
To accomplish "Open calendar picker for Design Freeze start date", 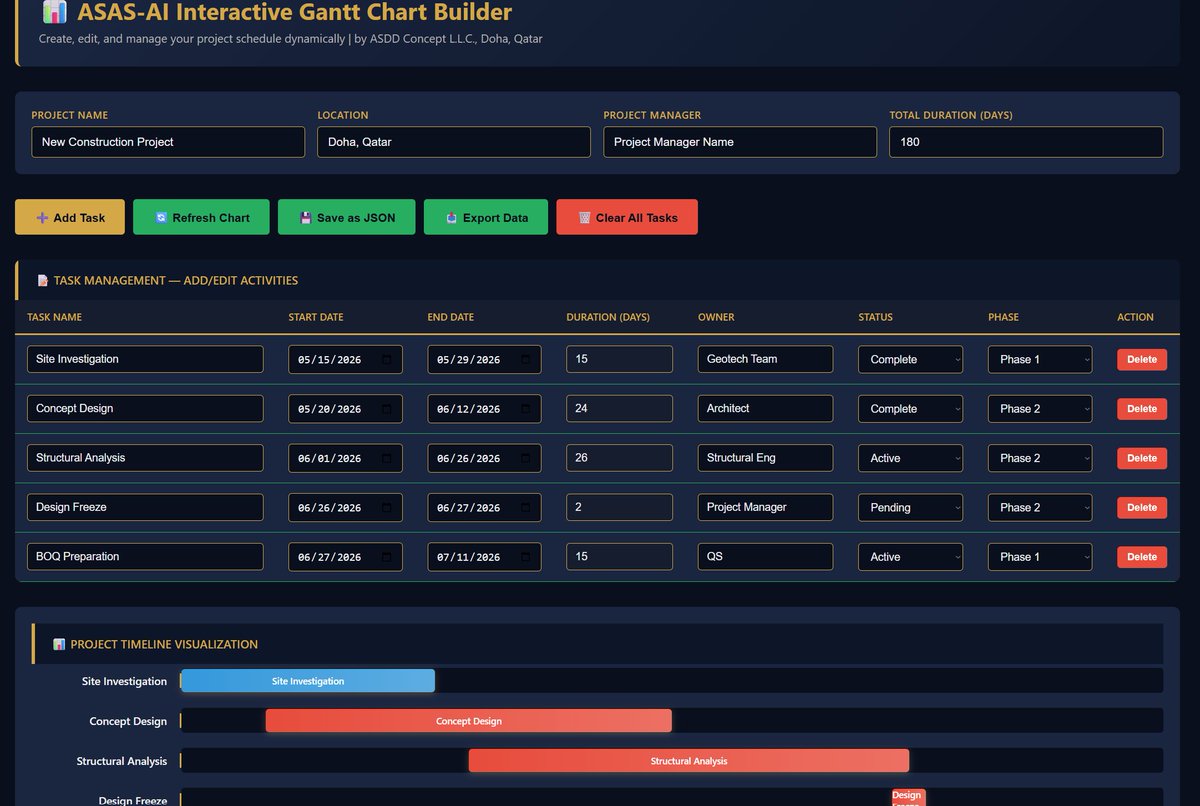I will (x=387, y=508).
